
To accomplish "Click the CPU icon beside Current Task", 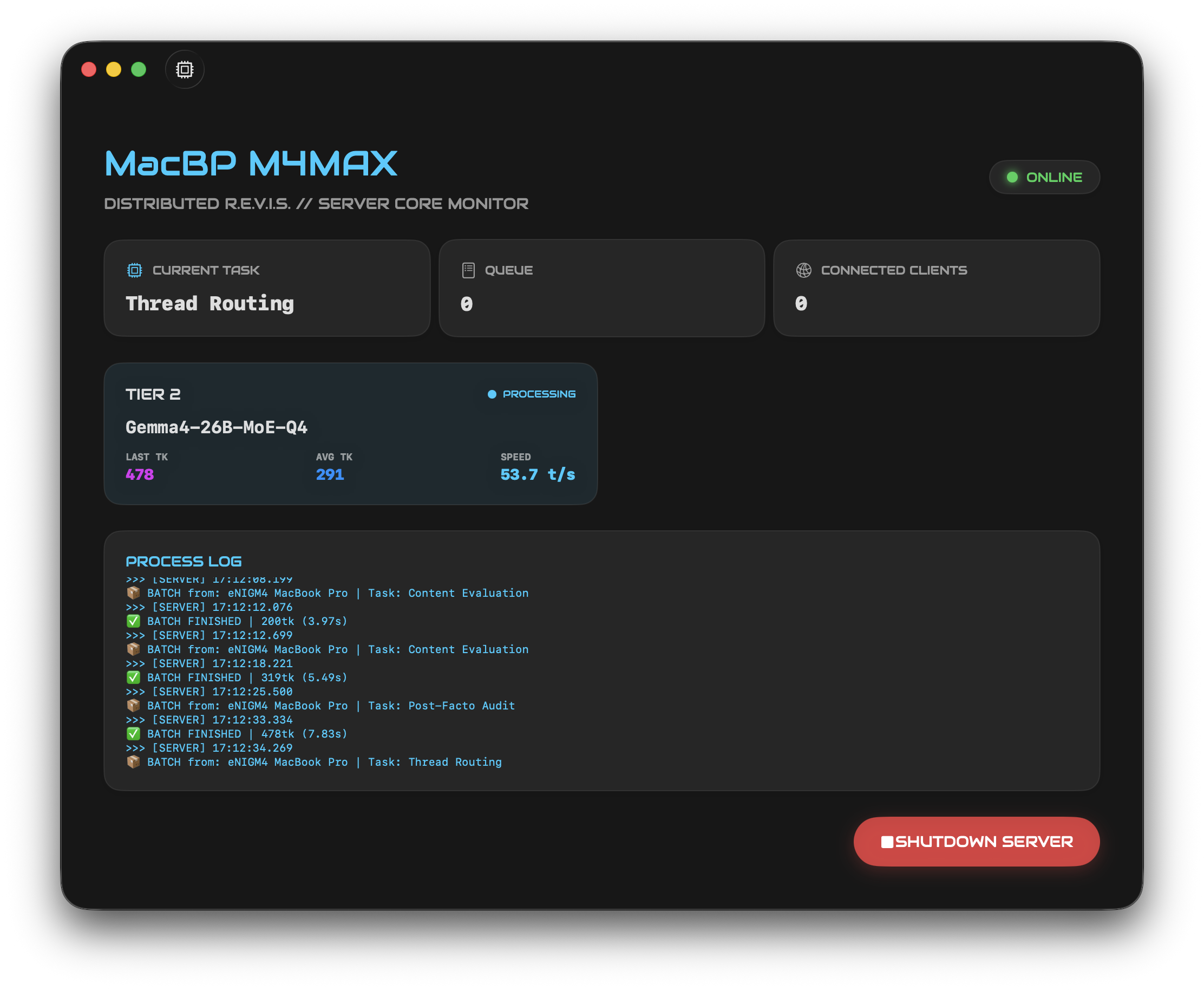I will click(x=135, y=270).
